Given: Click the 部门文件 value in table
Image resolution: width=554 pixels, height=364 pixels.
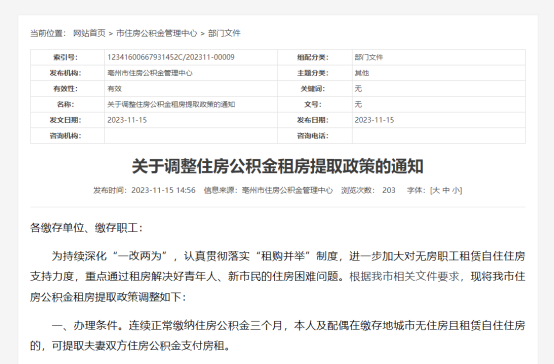Looking at the screenshot, I should coord(369,57).
